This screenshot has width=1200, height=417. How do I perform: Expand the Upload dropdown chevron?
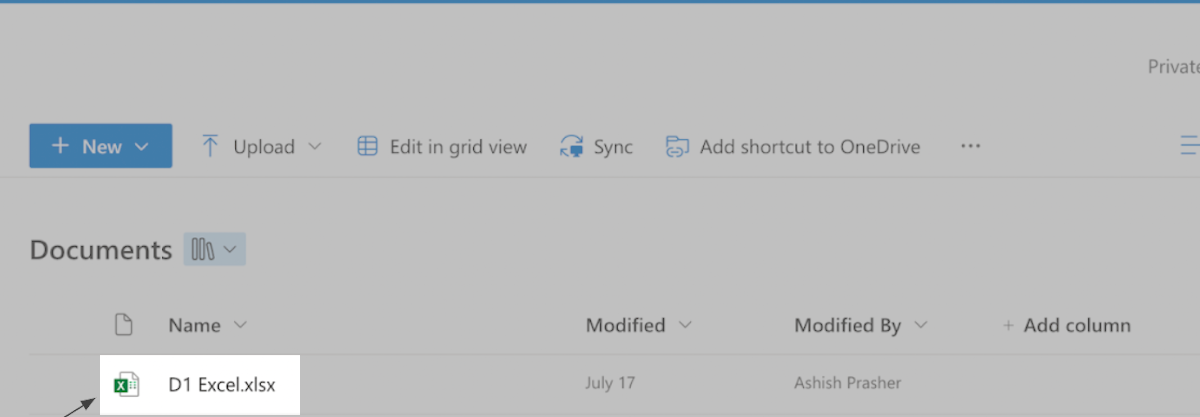315,147
